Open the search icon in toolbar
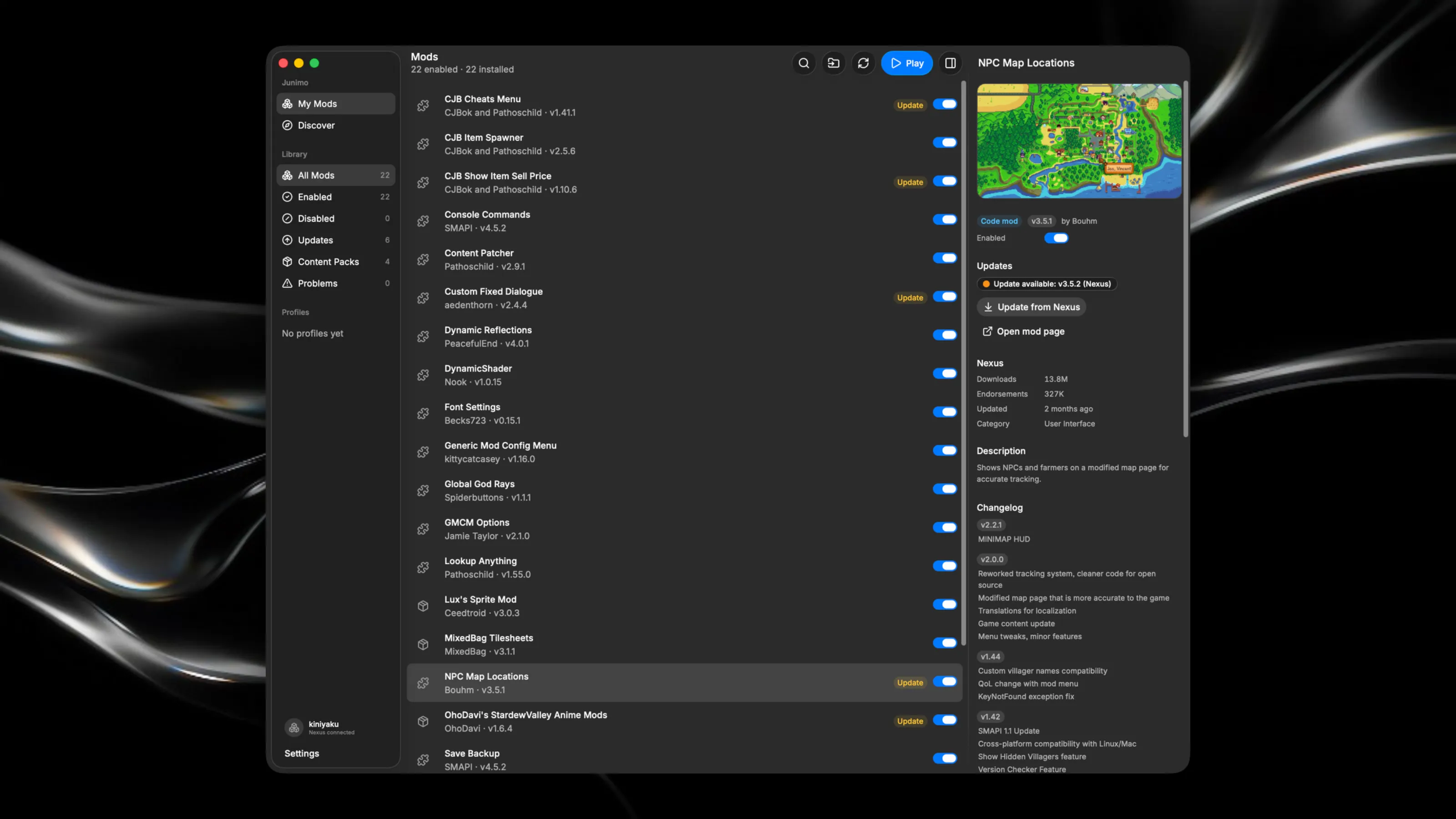Screen dimensions: 1456x819 pos(803,63)
